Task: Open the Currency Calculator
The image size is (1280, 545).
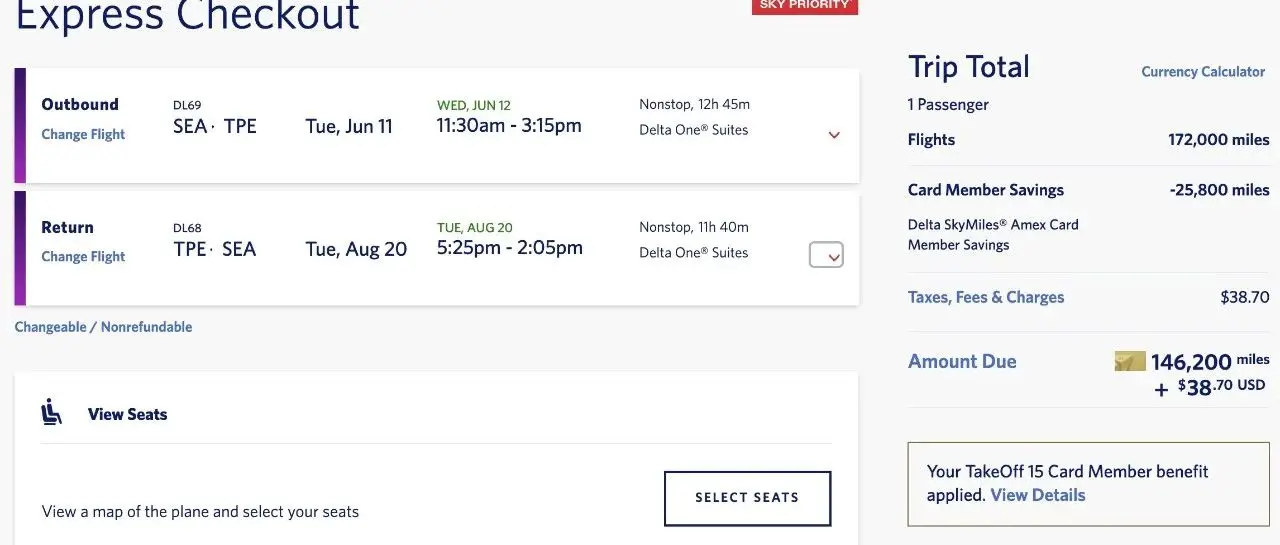Action: point(1203,72)
